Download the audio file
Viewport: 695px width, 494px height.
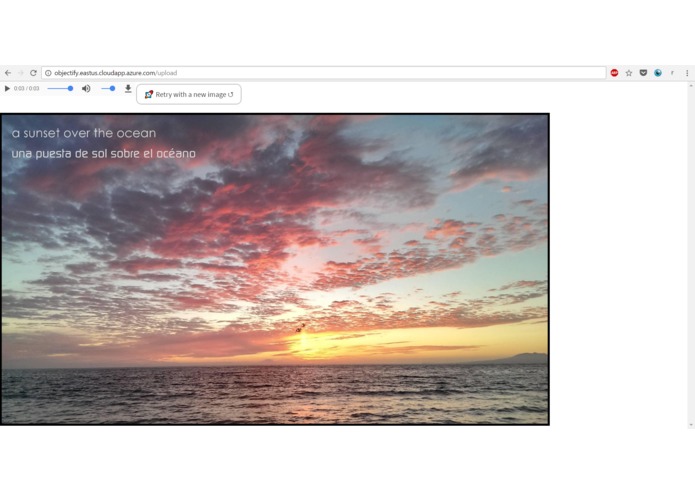(x=128, y=89)
